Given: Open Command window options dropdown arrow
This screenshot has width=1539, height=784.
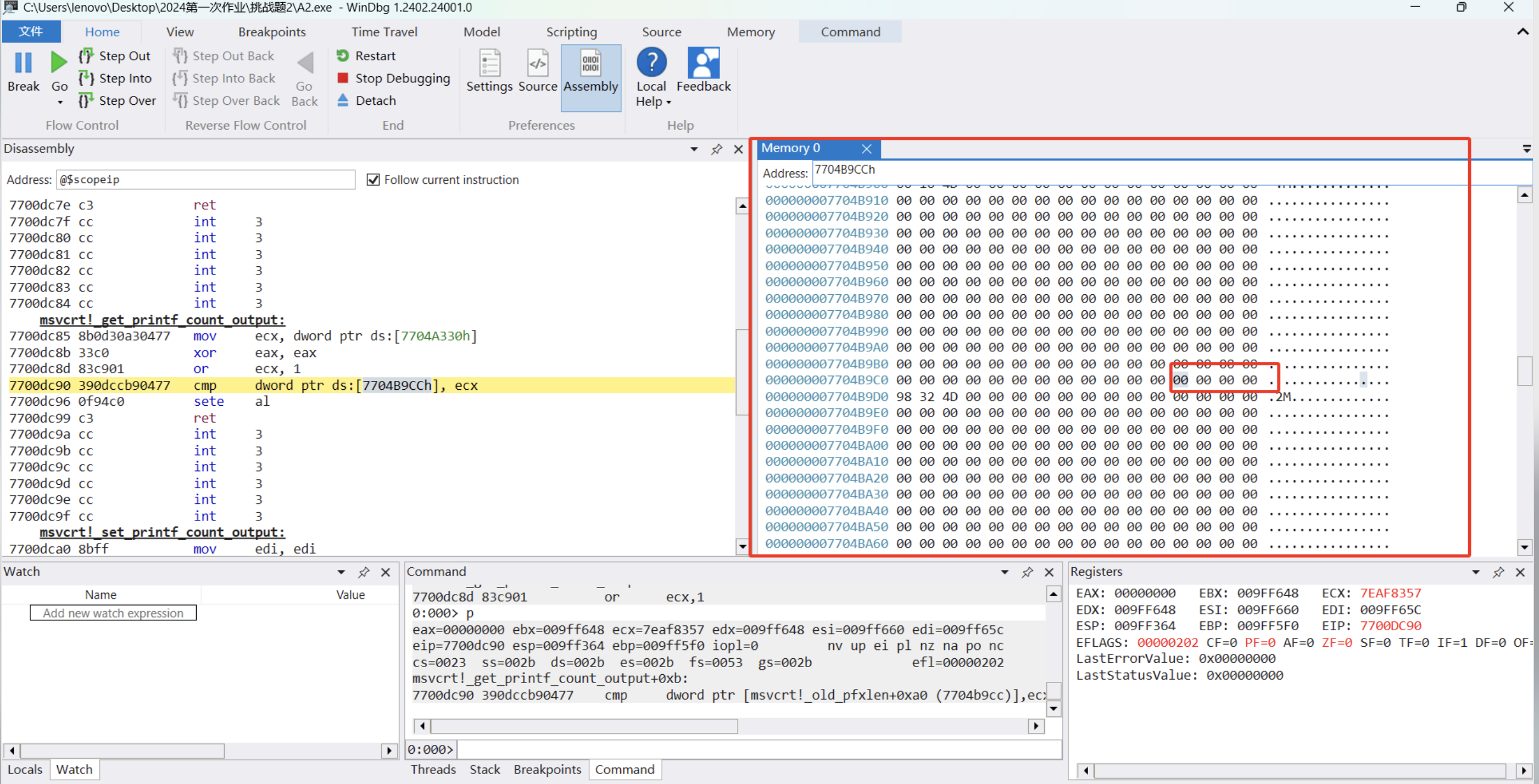Looking at the screenshot, I should [1004, 572].
